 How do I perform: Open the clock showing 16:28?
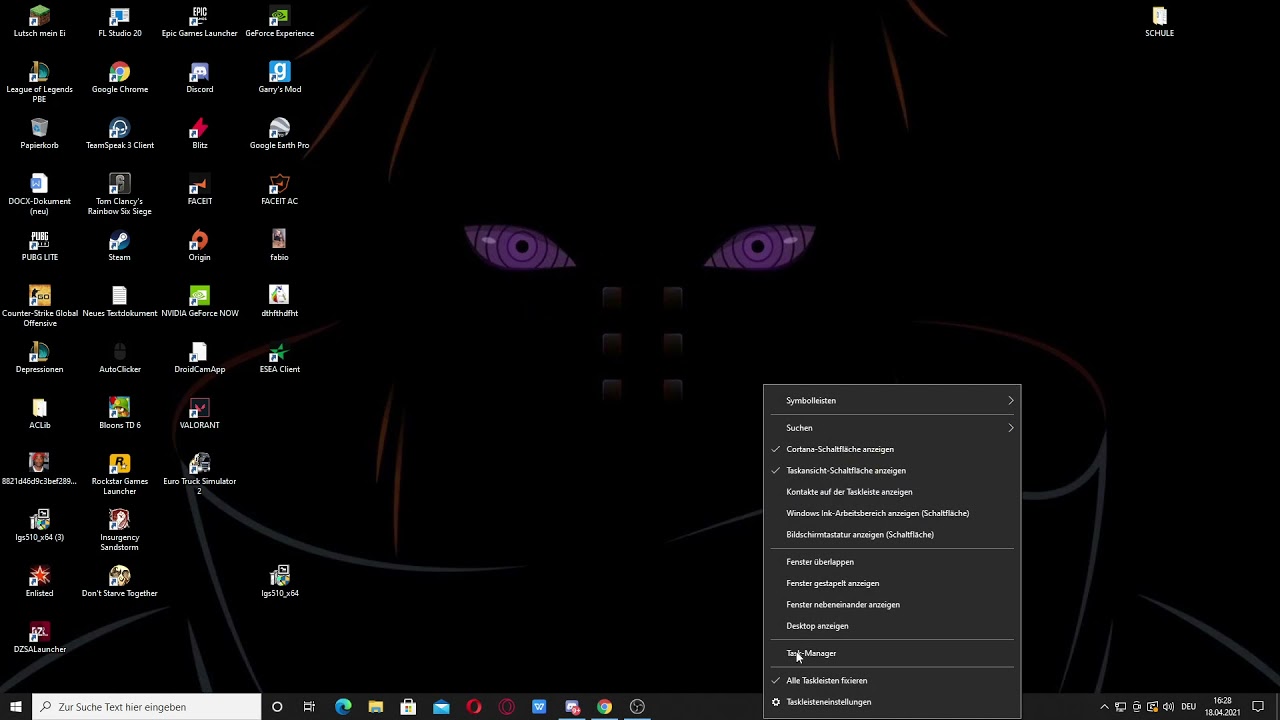coord(1221,707)
